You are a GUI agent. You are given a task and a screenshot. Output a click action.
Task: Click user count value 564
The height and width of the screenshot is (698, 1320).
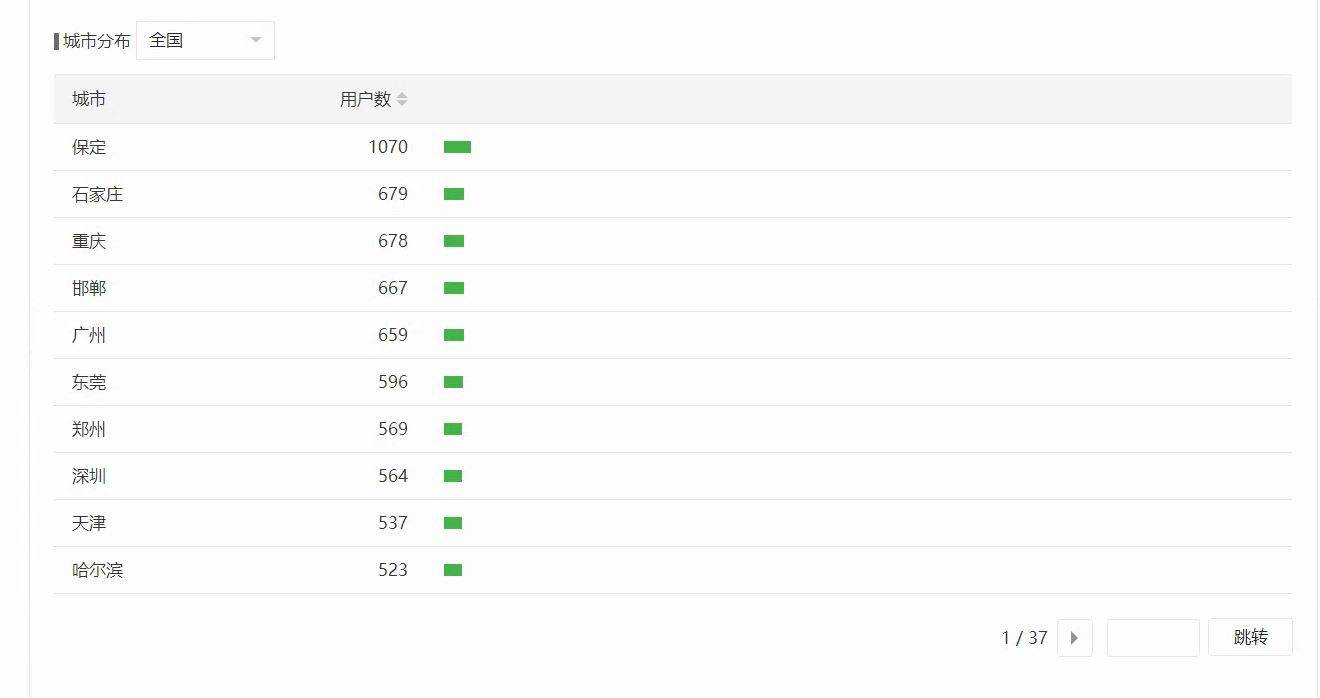(x=393, y=476)
